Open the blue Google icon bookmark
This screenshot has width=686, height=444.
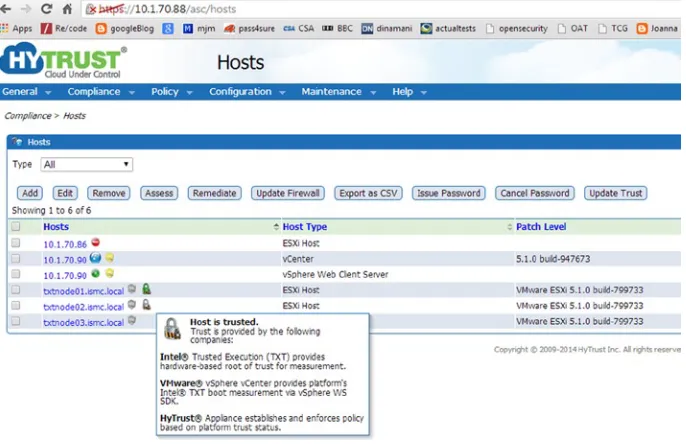pos(168,29)
